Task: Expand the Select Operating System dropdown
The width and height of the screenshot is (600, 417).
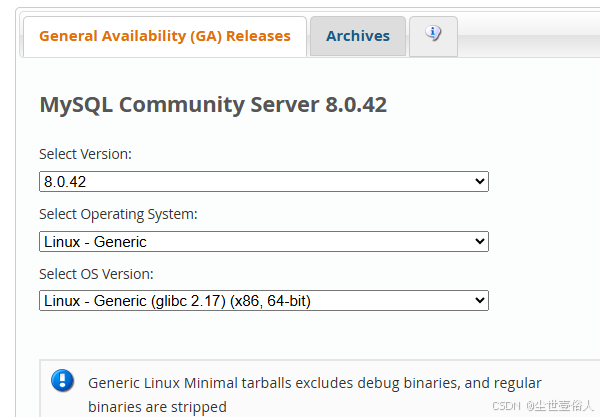Action: pyautogui.click(x=264, y=241)
